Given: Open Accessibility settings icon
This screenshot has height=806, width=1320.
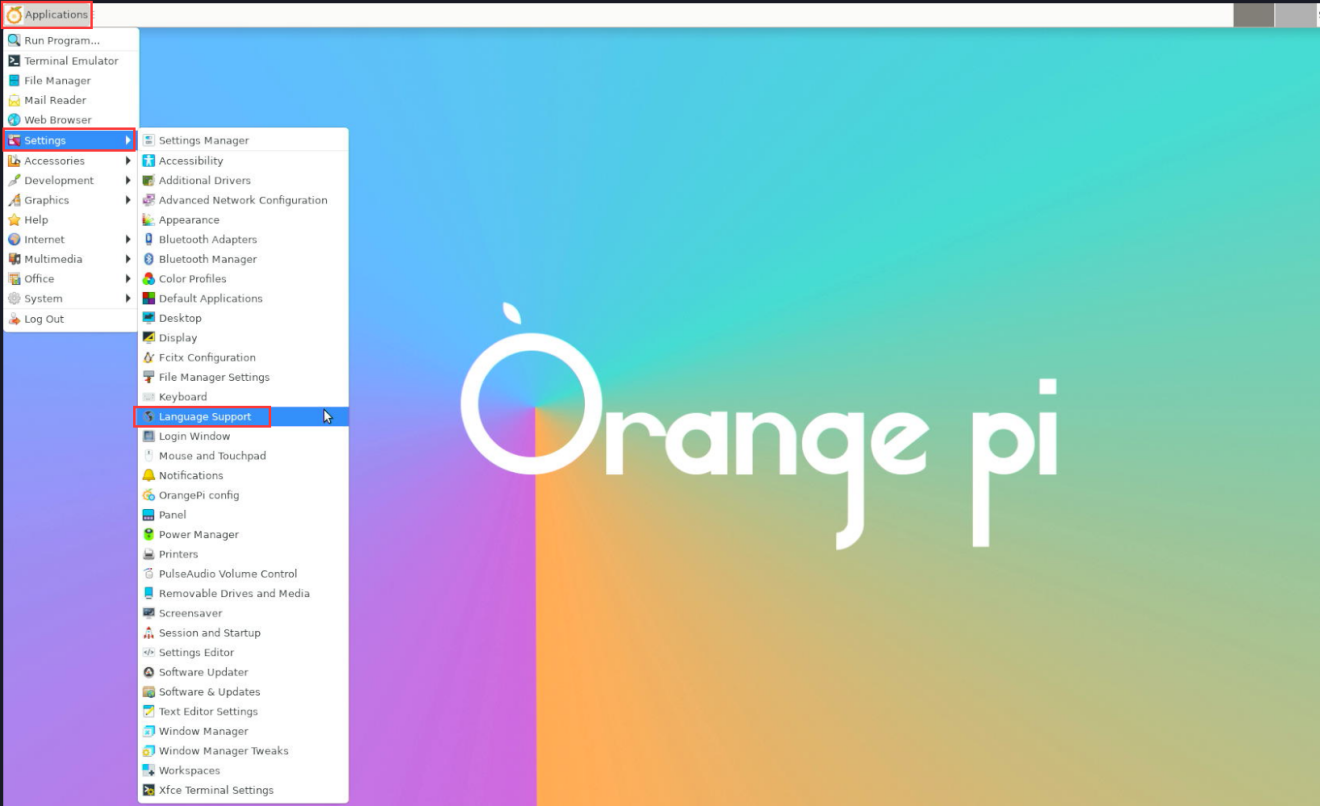Looking at the screenshot, I should pyautogui.click(x=149, y=161).
